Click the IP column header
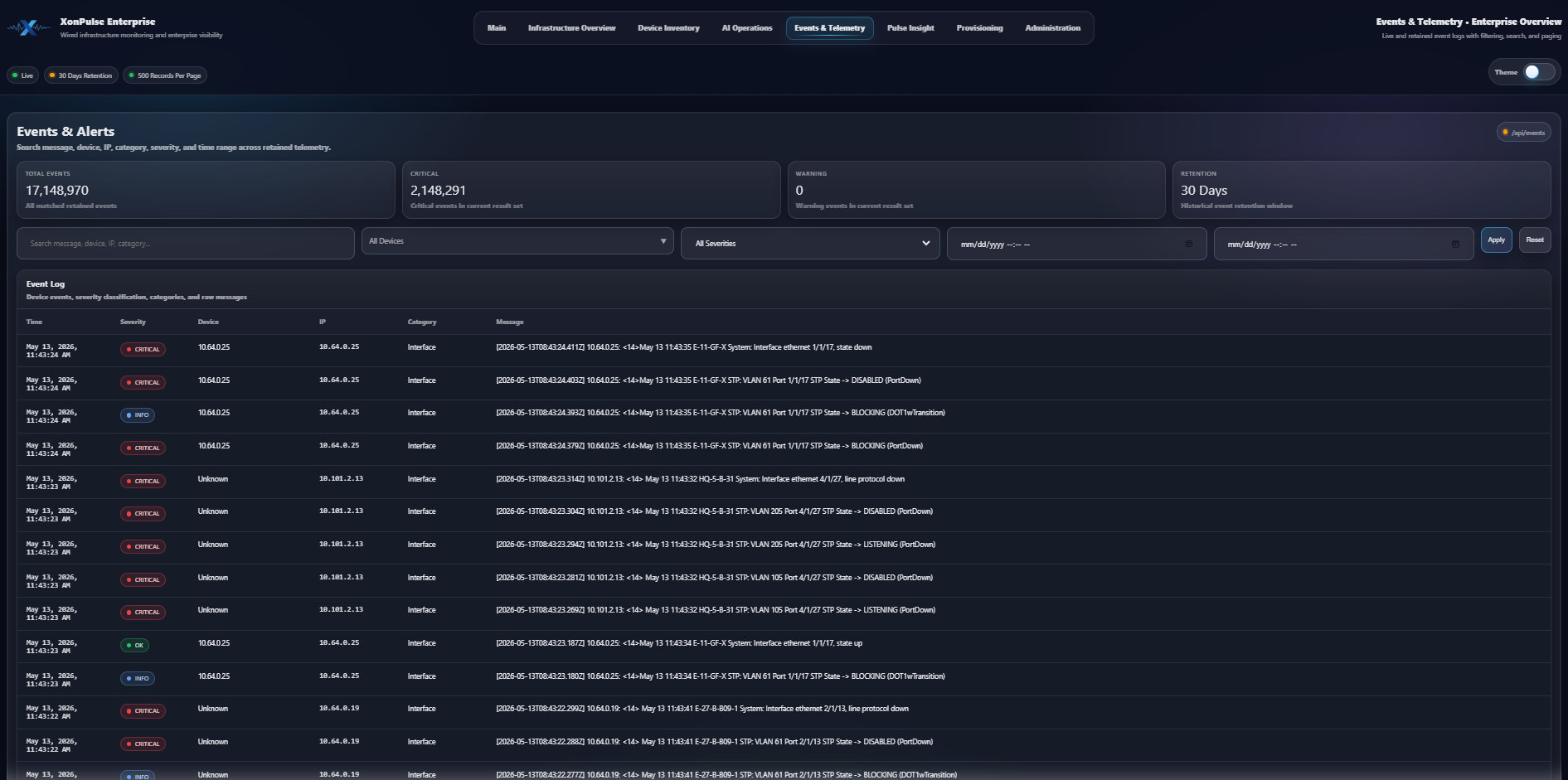Screen dimensions: 1568x780 click(x=323, y=322)
